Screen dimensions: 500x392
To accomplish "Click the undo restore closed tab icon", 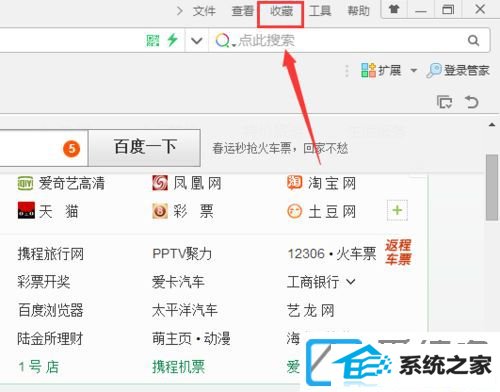I will click(472, 102).
